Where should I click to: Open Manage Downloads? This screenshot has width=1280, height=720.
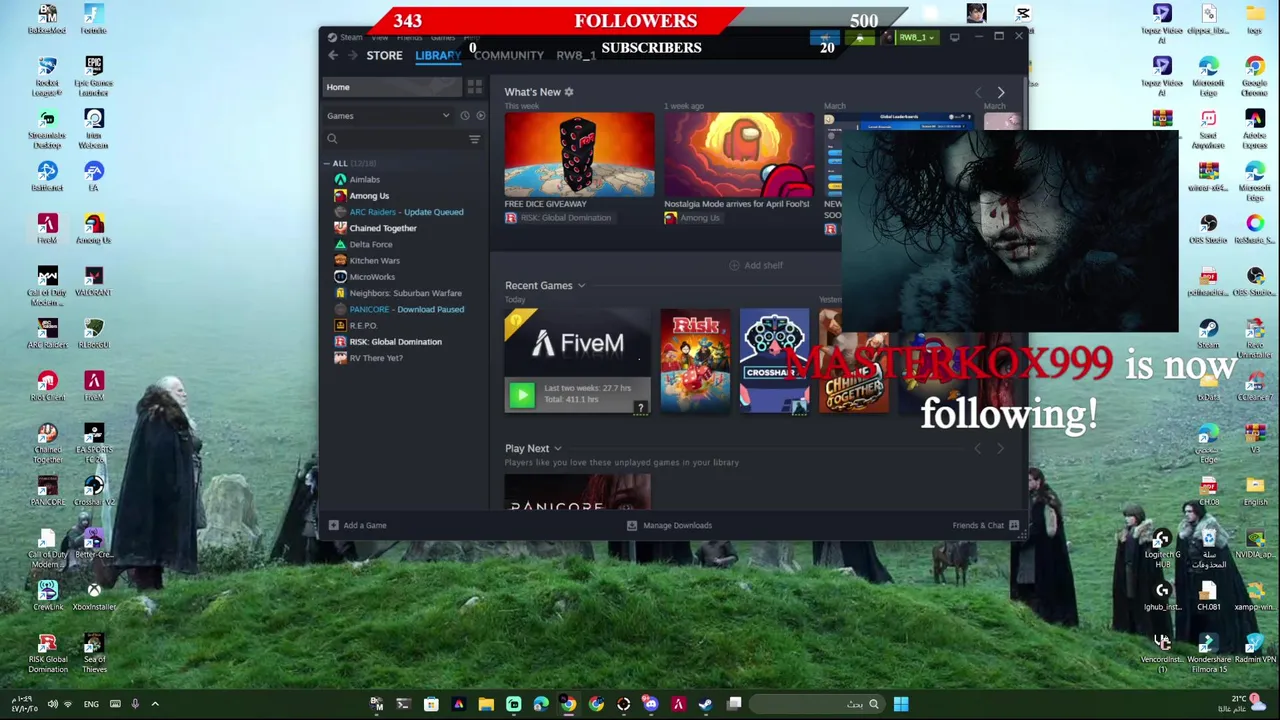669,525
